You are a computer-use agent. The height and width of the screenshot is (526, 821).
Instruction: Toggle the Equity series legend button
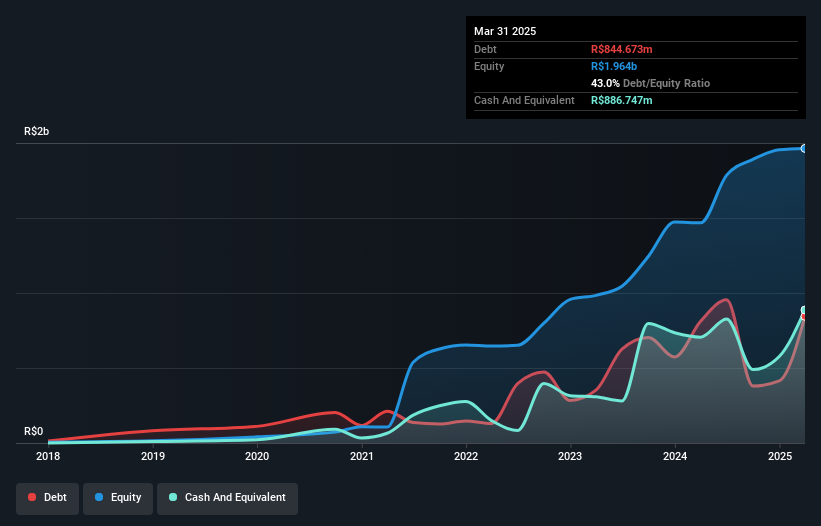(118, 498)
